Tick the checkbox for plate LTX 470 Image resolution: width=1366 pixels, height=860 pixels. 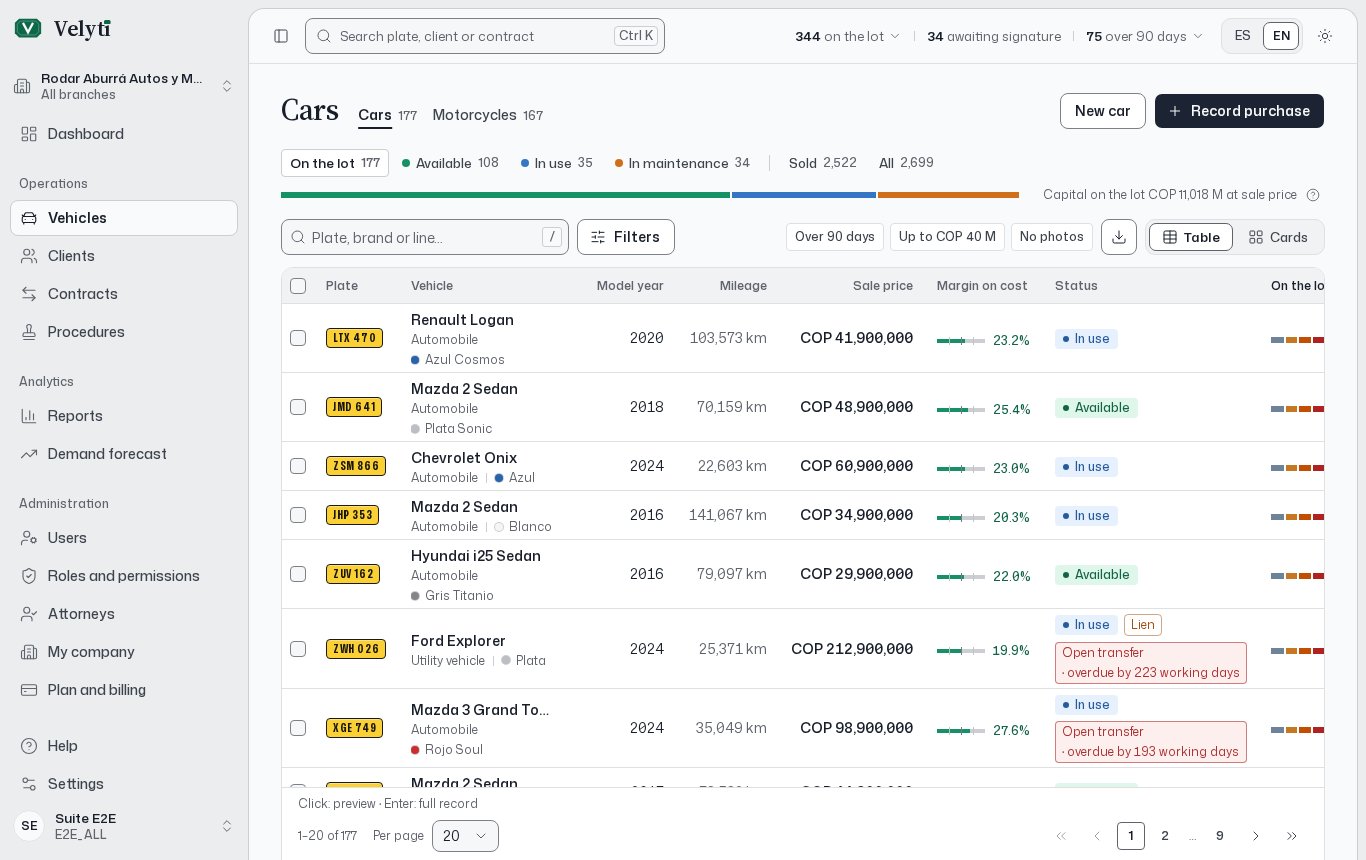(x=298, y=338)
